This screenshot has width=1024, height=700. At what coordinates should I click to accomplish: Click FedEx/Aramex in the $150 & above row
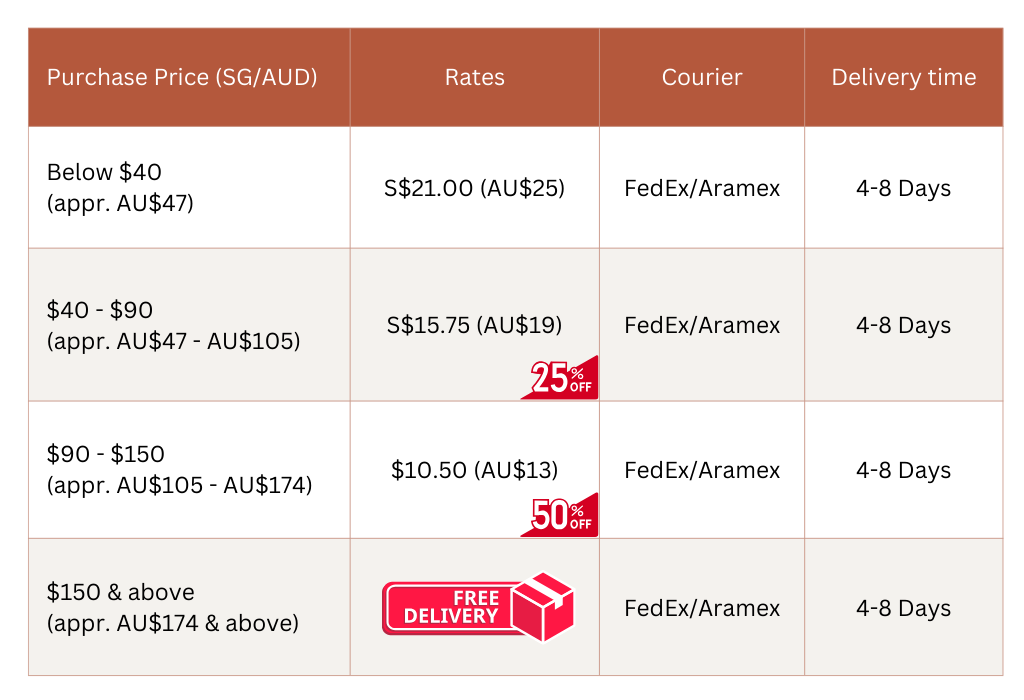(702, 608)
